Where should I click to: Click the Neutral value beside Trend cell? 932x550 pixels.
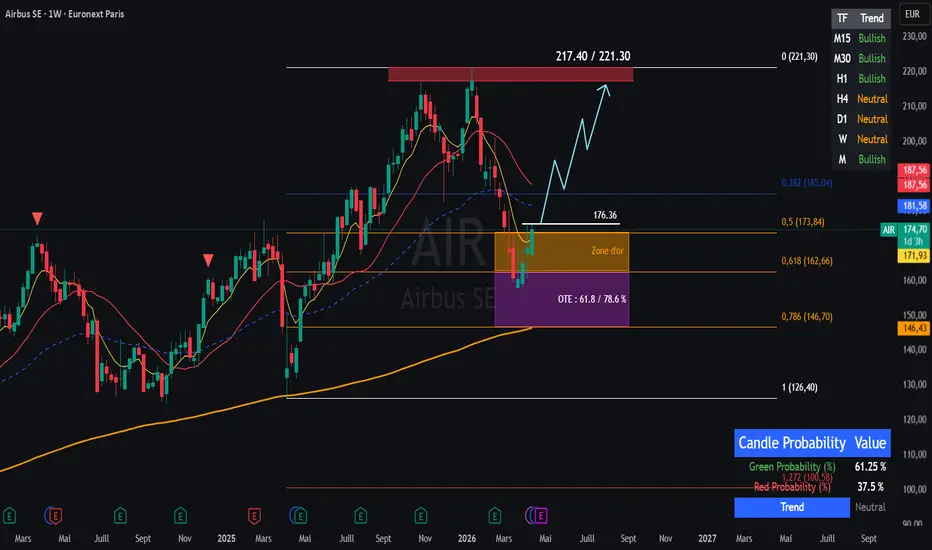point(870,507)
